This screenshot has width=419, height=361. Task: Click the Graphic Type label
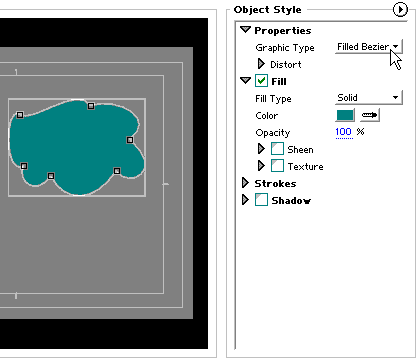click(x=285, y=48)
